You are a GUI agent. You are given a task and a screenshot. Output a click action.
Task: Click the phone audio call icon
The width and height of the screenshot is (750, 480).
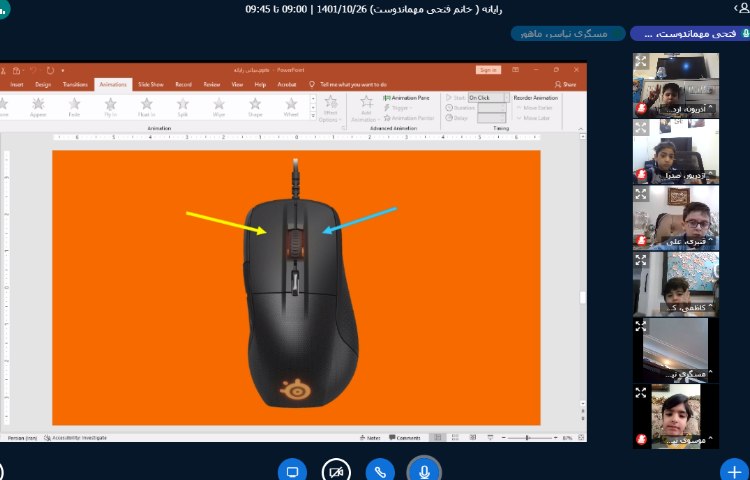click(x=380, y=470)
